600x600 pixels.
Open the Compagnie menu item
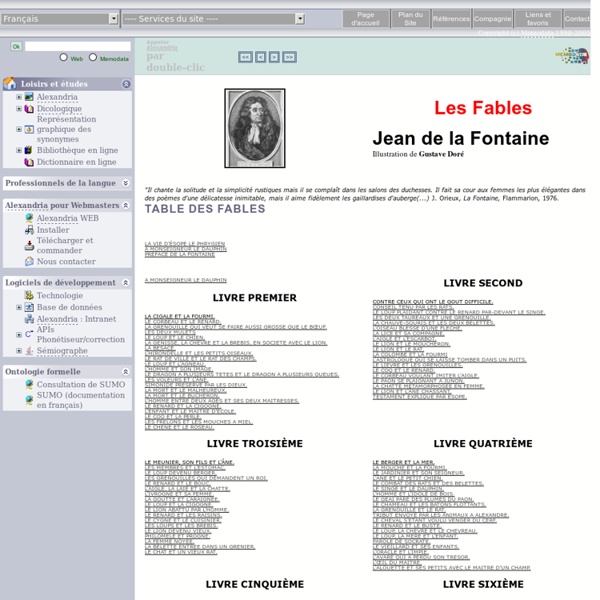pos(492,19)
